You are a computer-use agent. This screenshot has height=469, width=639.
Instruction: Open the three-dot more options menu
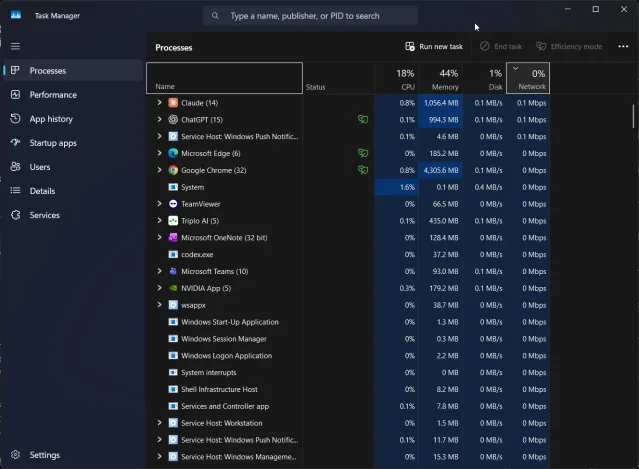(x=623, y=46)
